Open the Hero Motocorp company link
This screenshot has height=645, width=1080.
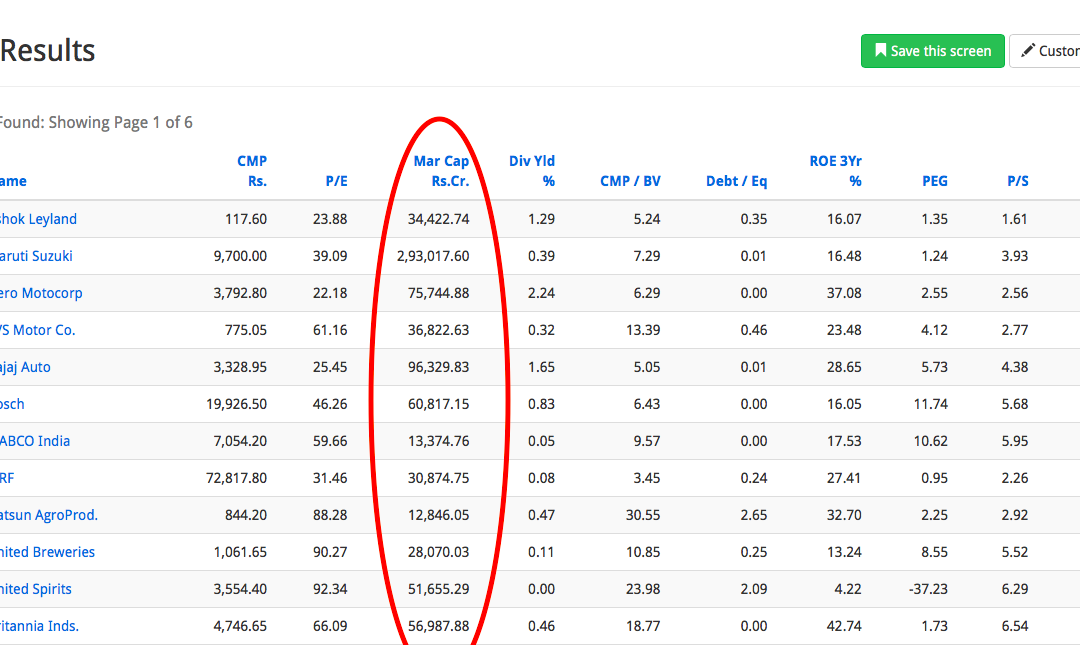[x=41, y=294]
